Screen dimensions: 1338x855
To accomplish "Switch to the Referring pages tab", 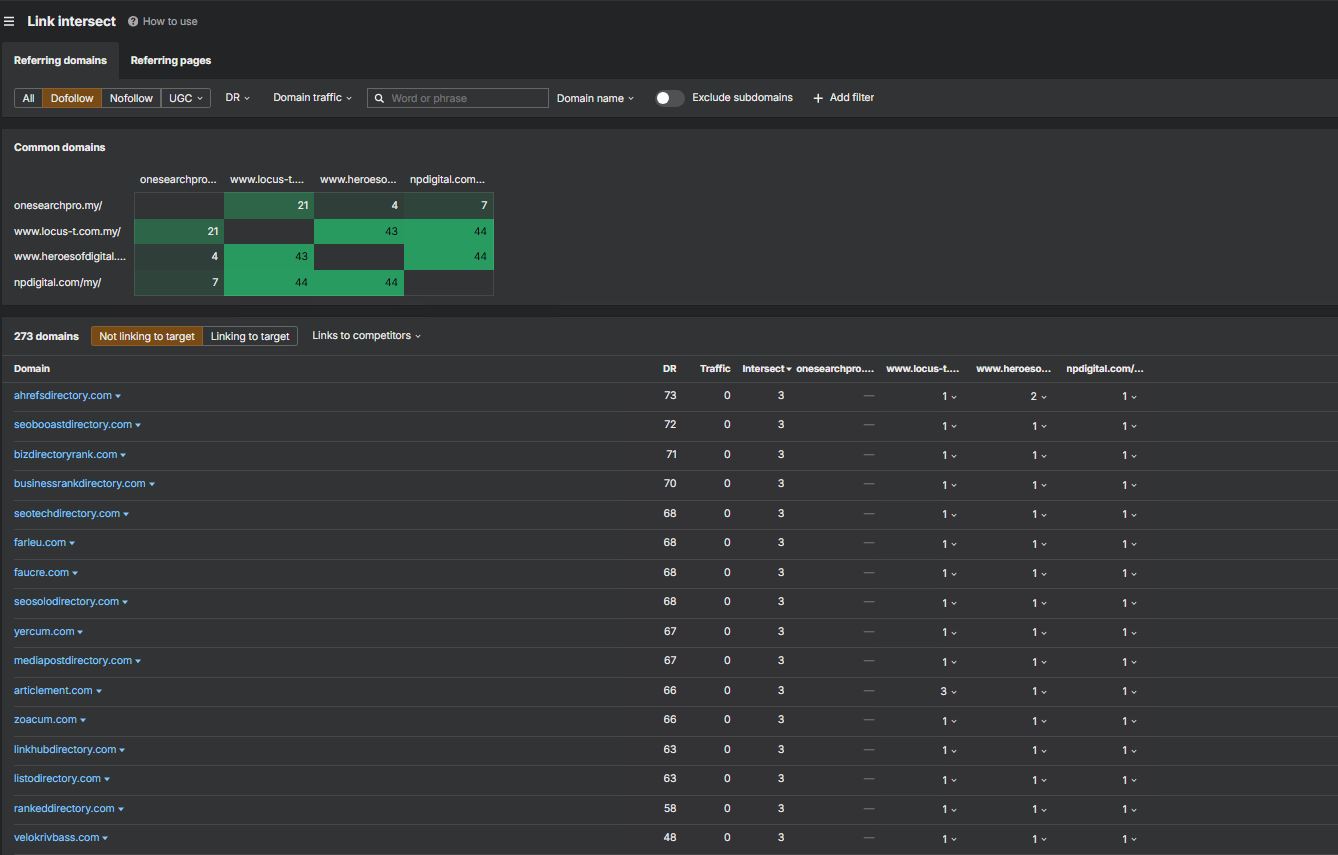I will coord(171,60).
